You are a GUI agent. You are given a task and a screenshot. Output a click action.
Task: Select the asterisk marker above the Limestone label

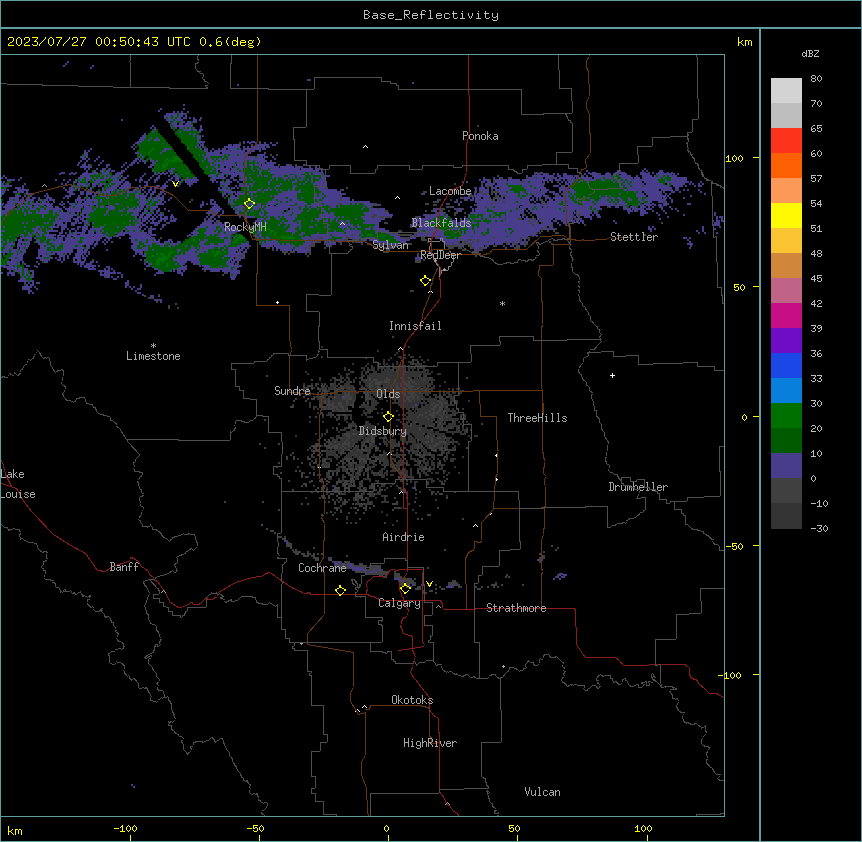(153, 346)
